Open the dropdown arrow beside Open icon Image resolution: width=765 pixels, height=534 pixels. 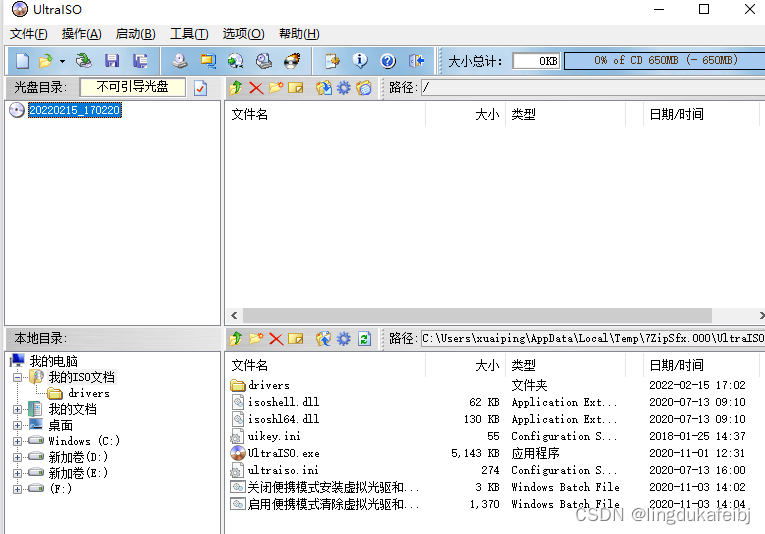62,61
